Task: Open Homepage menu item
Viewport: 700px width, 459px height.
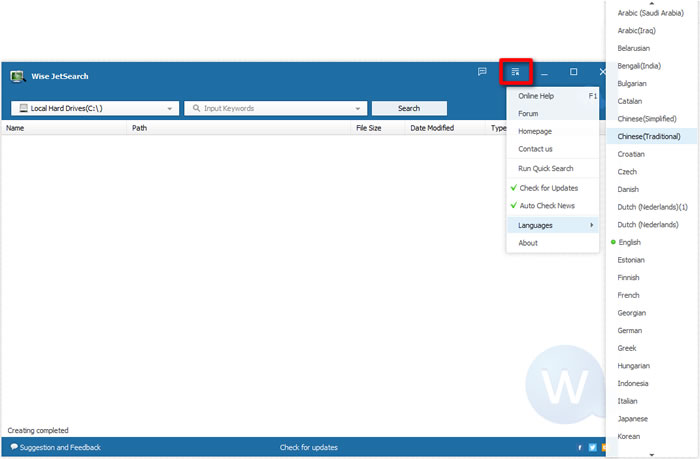Action: pyautogui.click(x=553, y=131)
